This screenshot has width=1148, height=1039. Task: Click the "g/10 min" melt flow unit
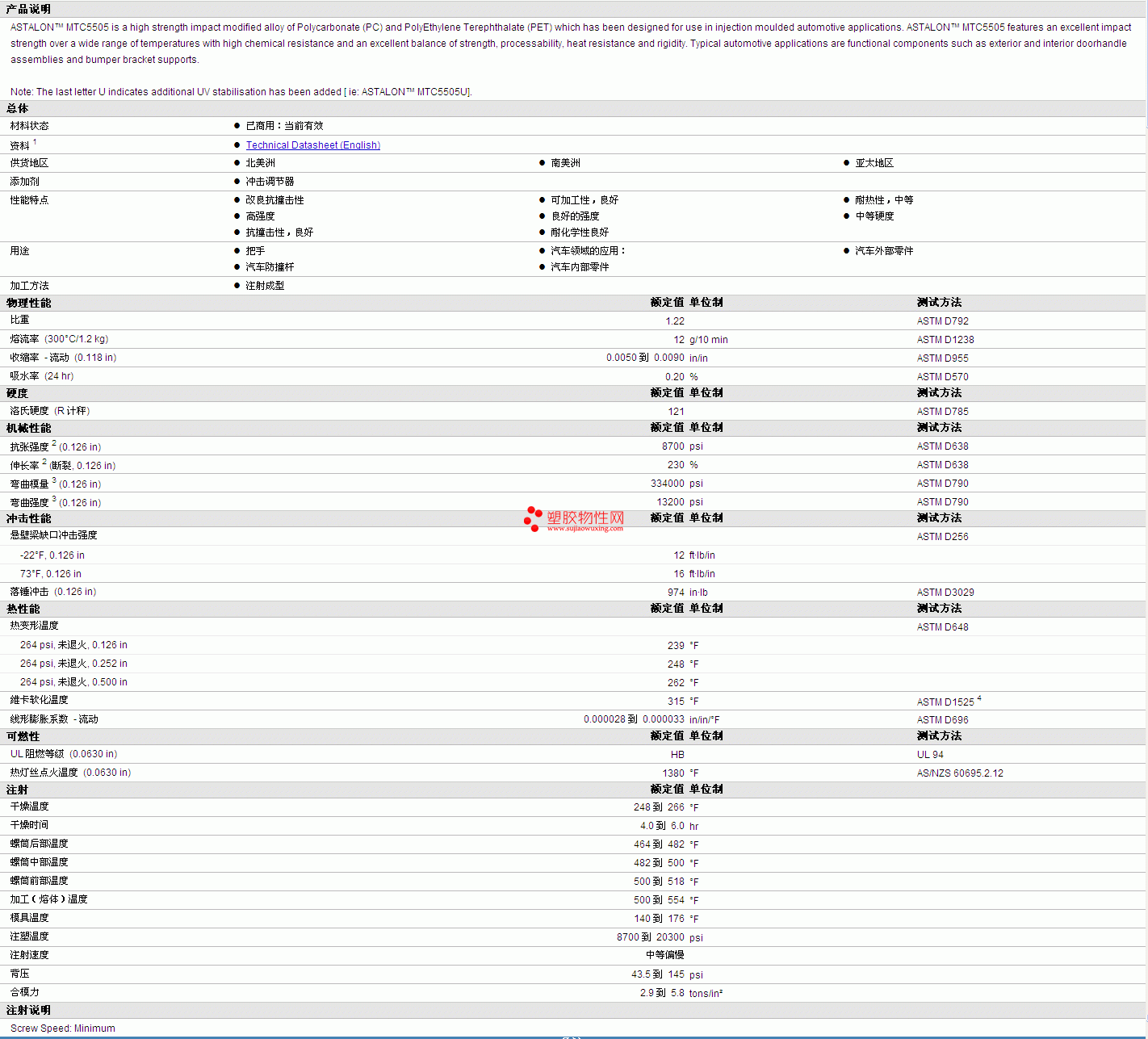(x=708, y=340)
